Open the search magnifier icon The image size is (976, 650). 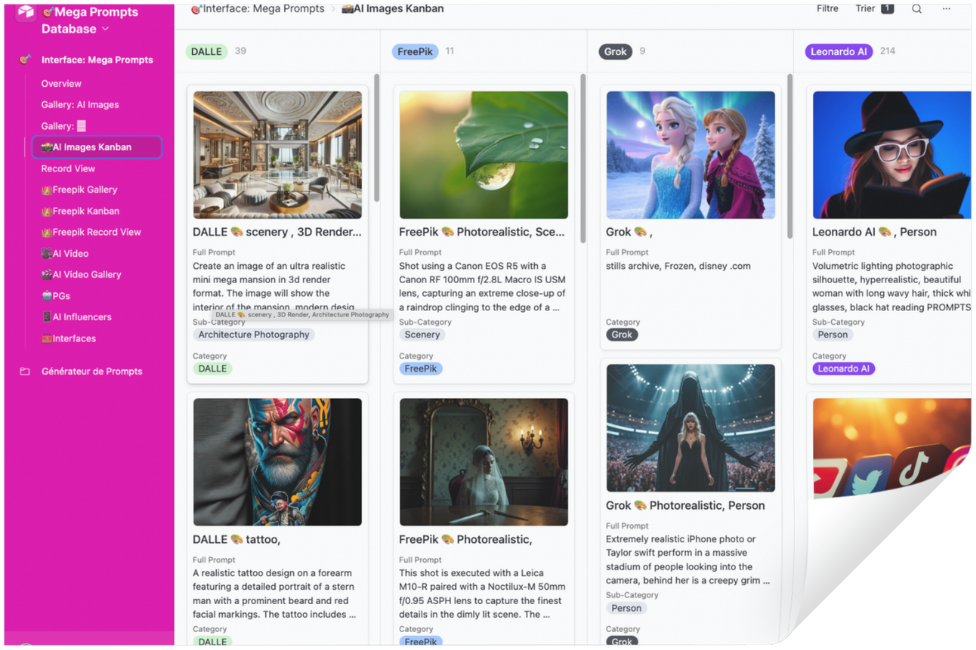point(916,9)
